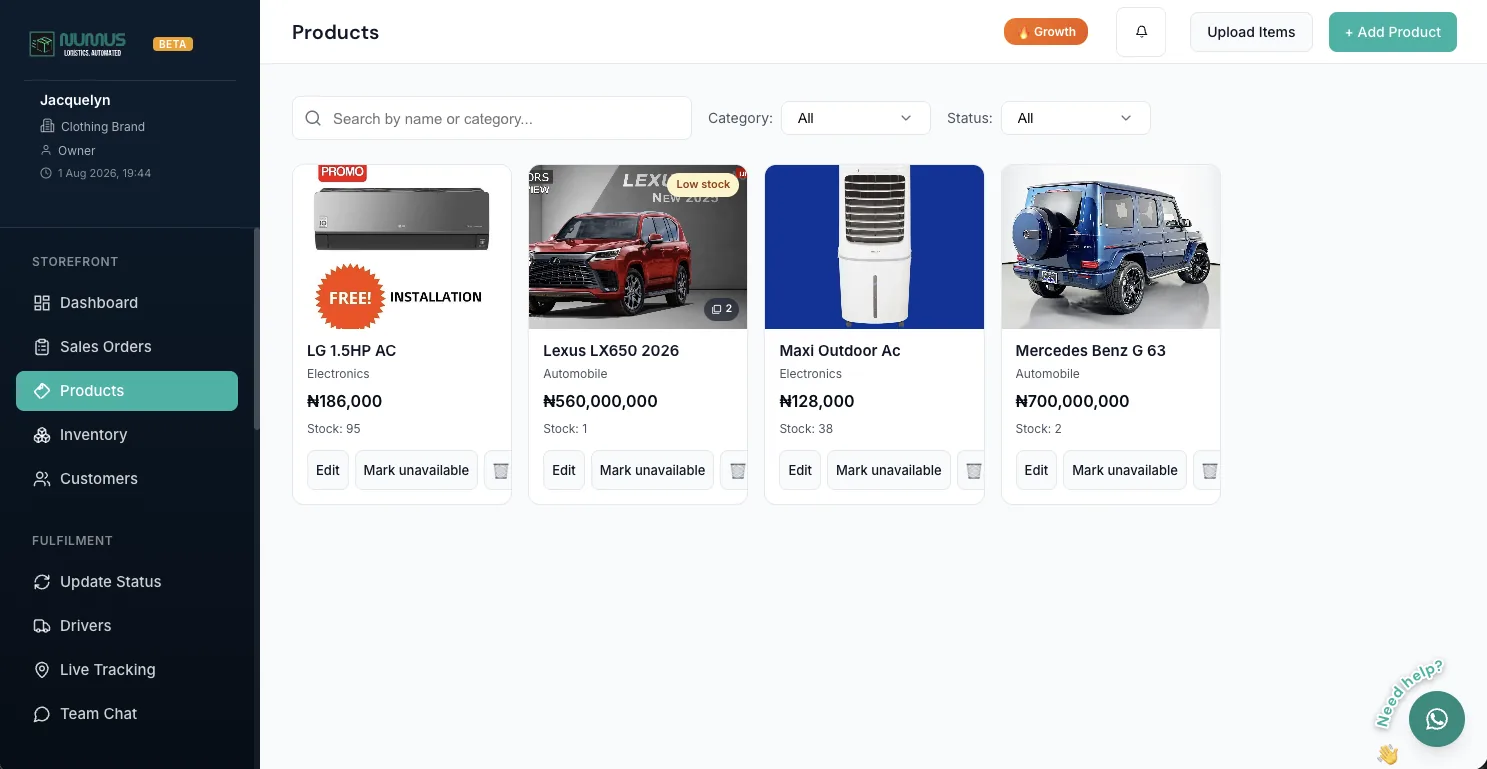
Task: Click the Mercedes Benz G 63 title
Action: pos(1090,351)
